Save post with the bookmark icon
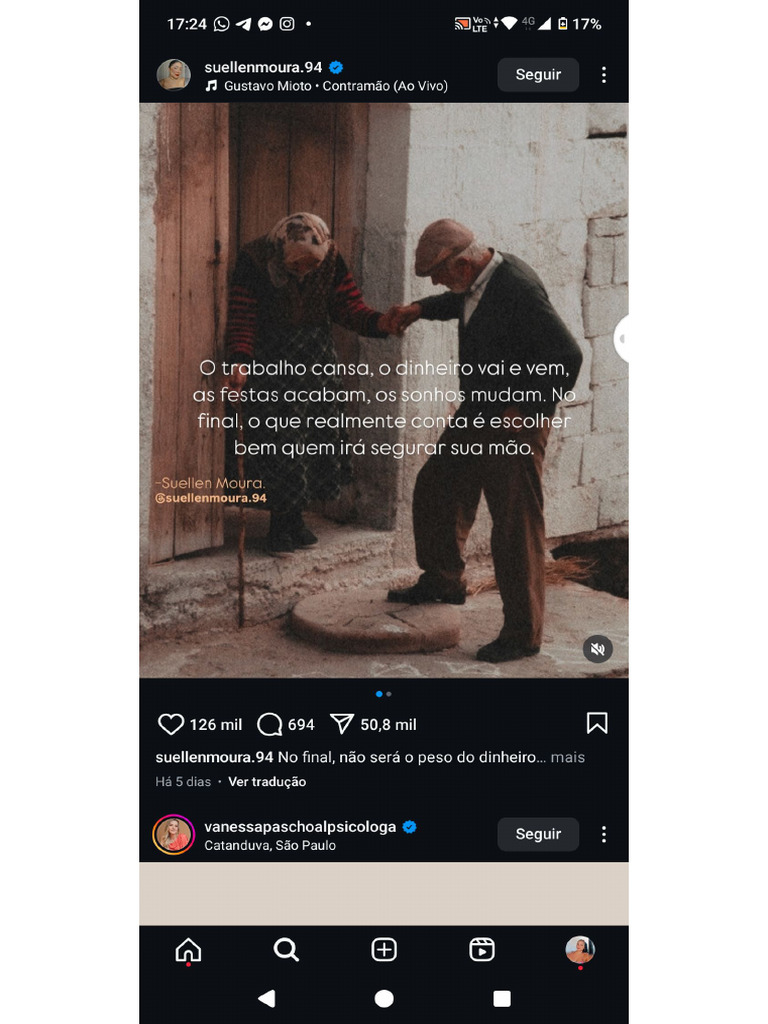 click(x=597, y=723)
